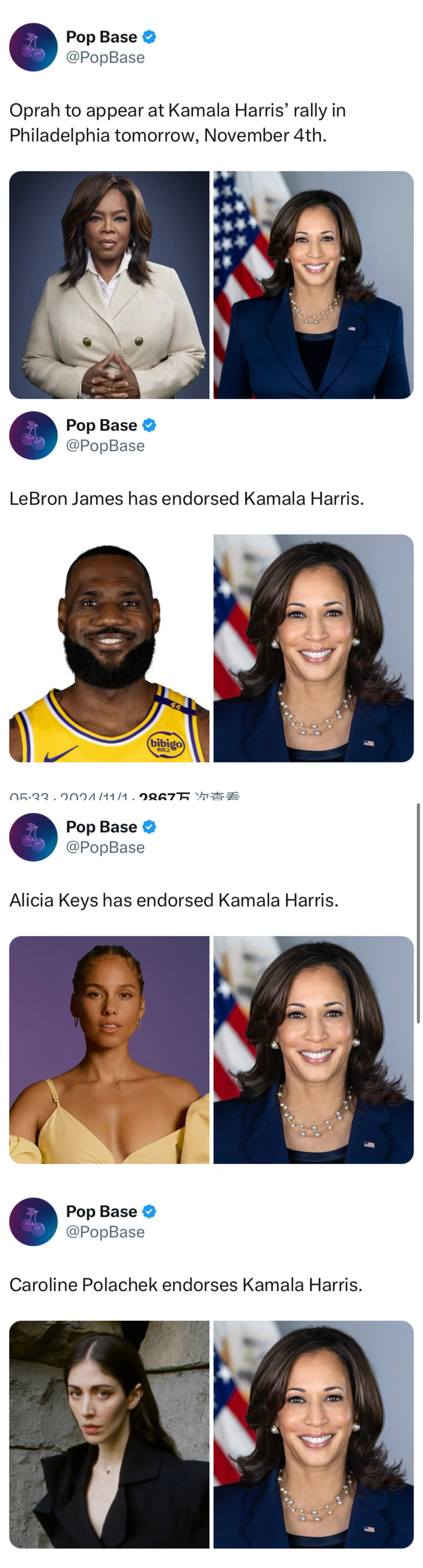View the LeBron James Lakers jersey photo
Viewport: 423px width, 1568px height.
(x=110, y=648)
